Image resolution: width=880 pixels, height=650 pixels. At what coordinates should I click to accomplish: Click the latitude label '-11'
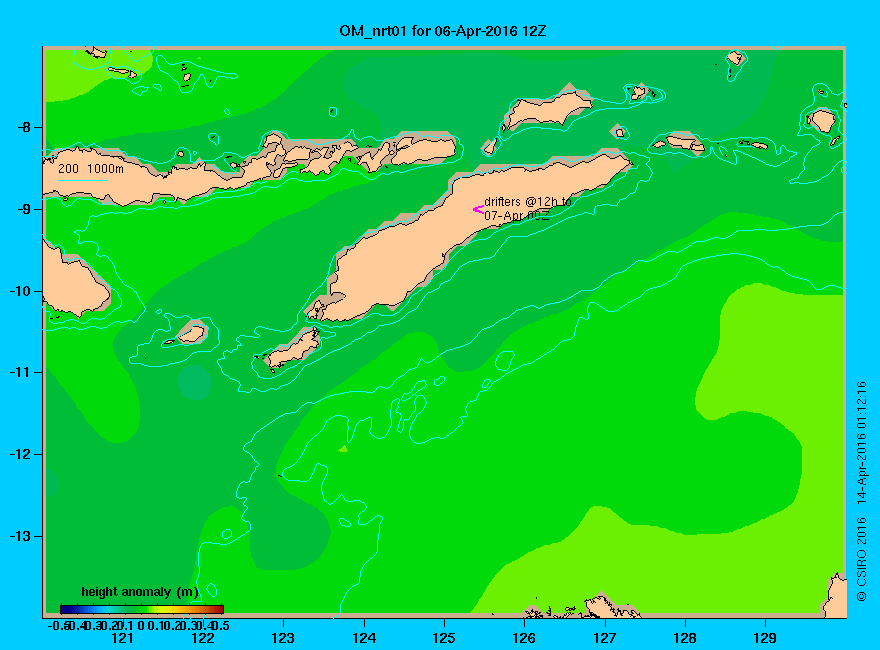click(20, 372)
